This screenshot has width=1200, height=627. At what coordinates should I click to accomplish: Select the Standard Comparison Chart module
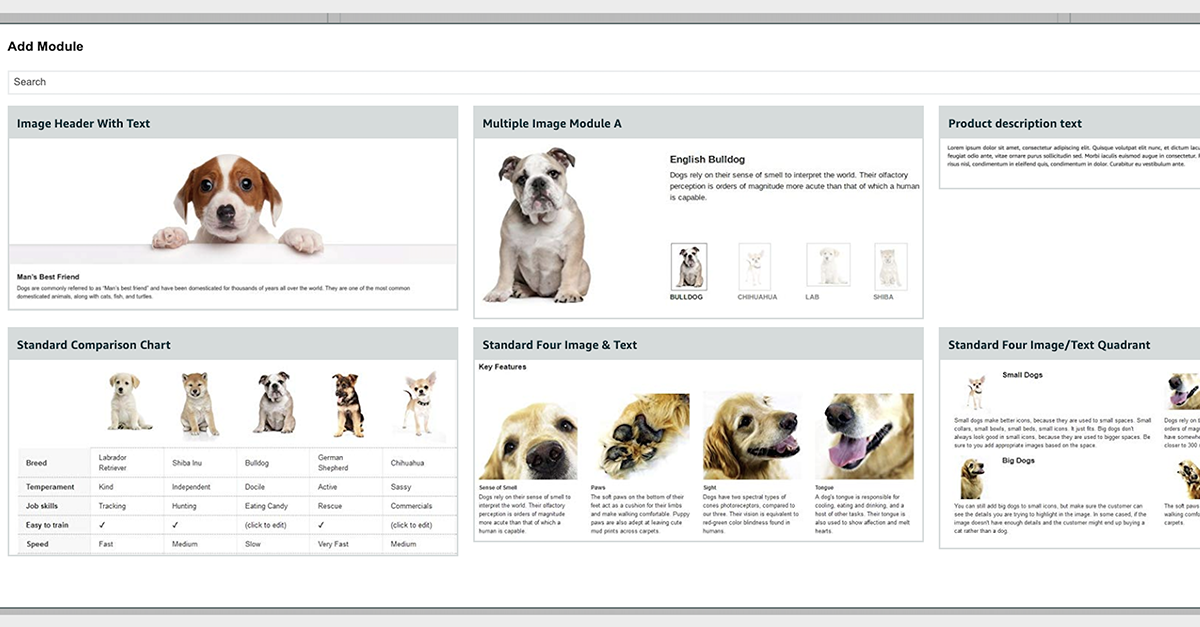[94, 345]
